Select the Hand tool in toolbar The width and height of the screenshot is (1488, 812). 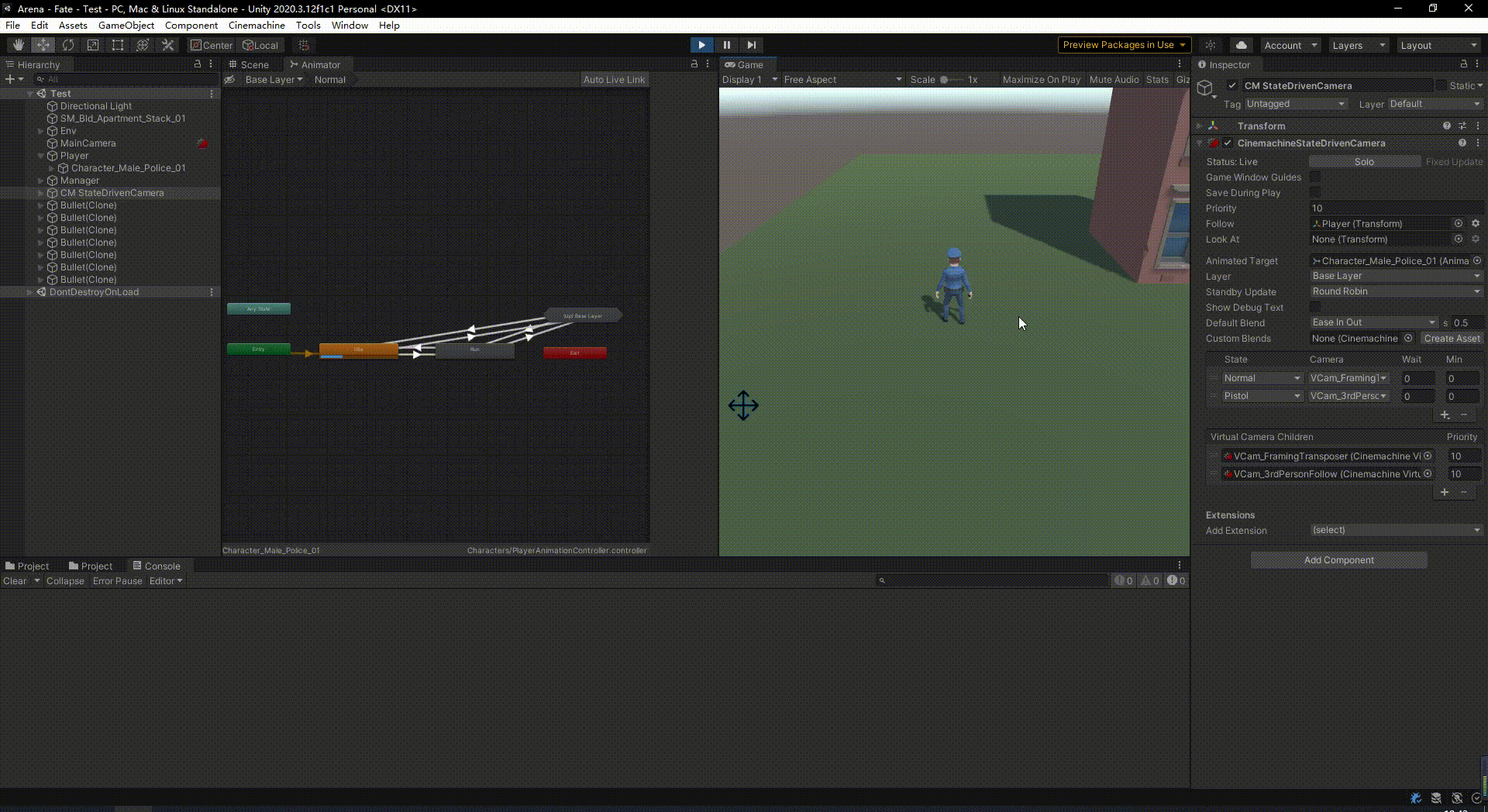(x=19, y=45)
